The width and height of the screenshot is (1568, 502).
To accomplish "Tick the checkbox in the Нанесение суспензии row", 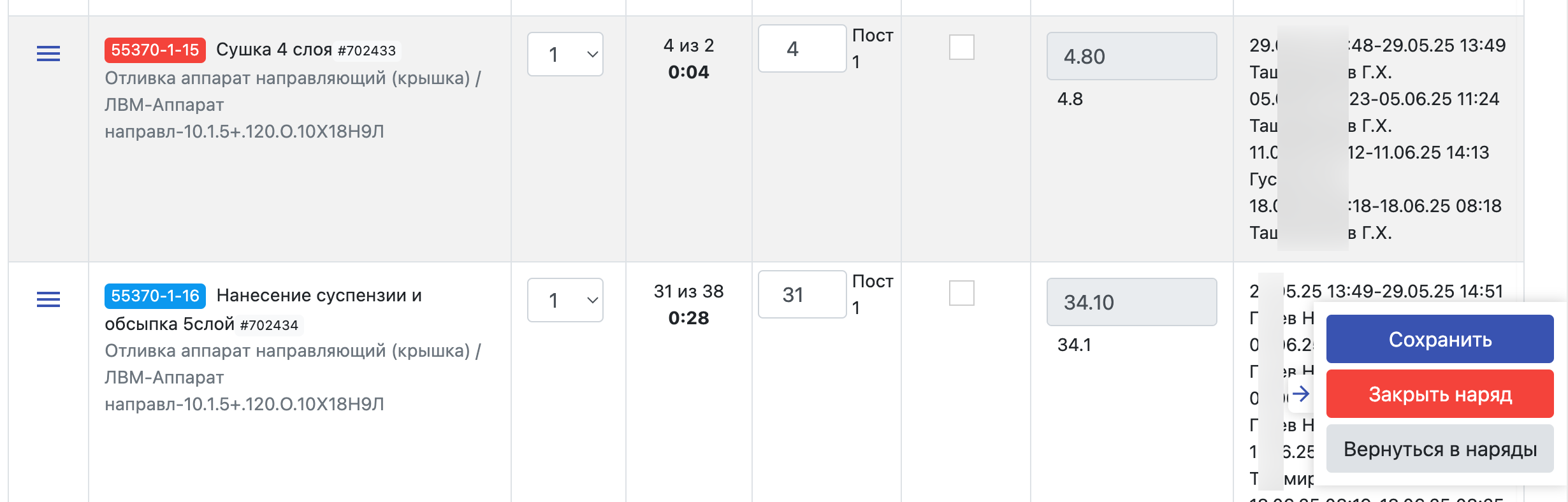I will pos(962,293).
